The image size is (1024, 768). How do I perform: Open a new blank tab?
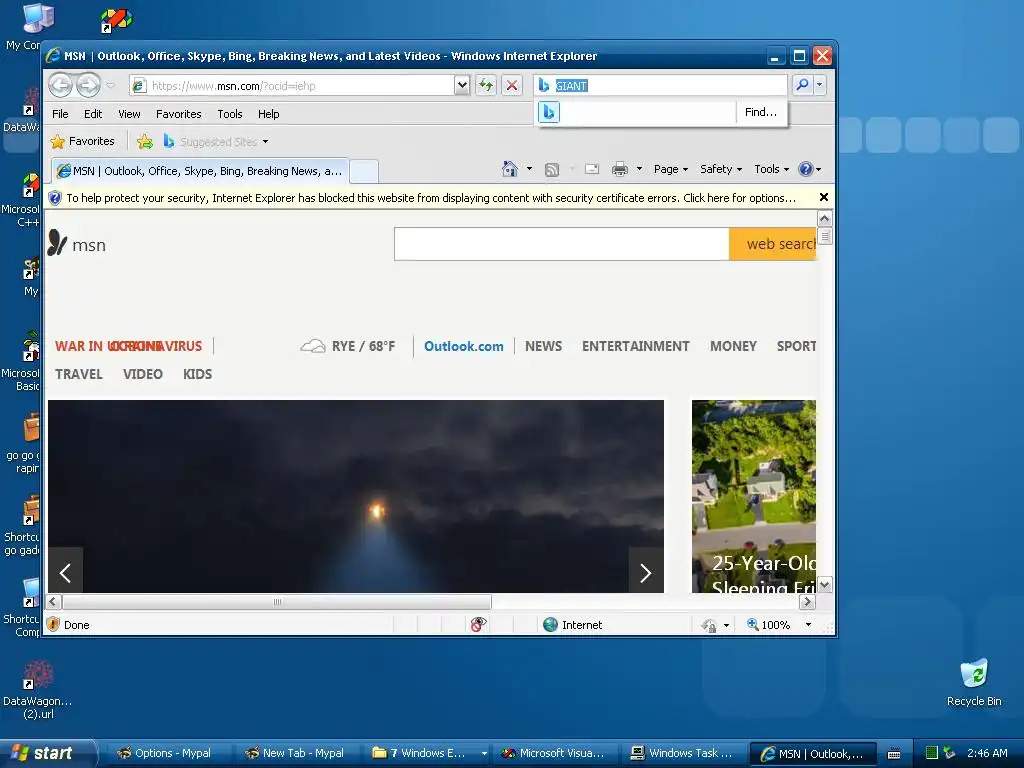coord(364,172)
